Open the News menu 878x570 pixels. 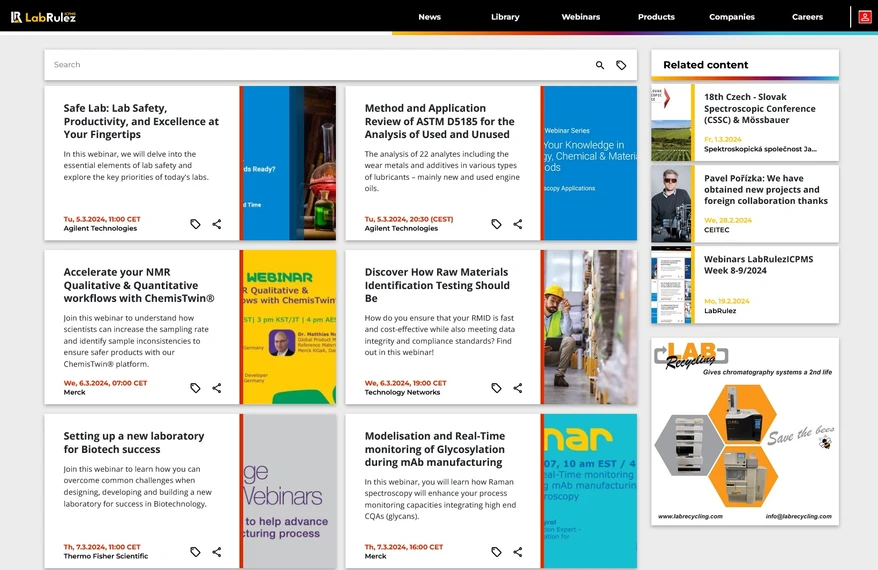pyautogui.click(x=429, y=17)
